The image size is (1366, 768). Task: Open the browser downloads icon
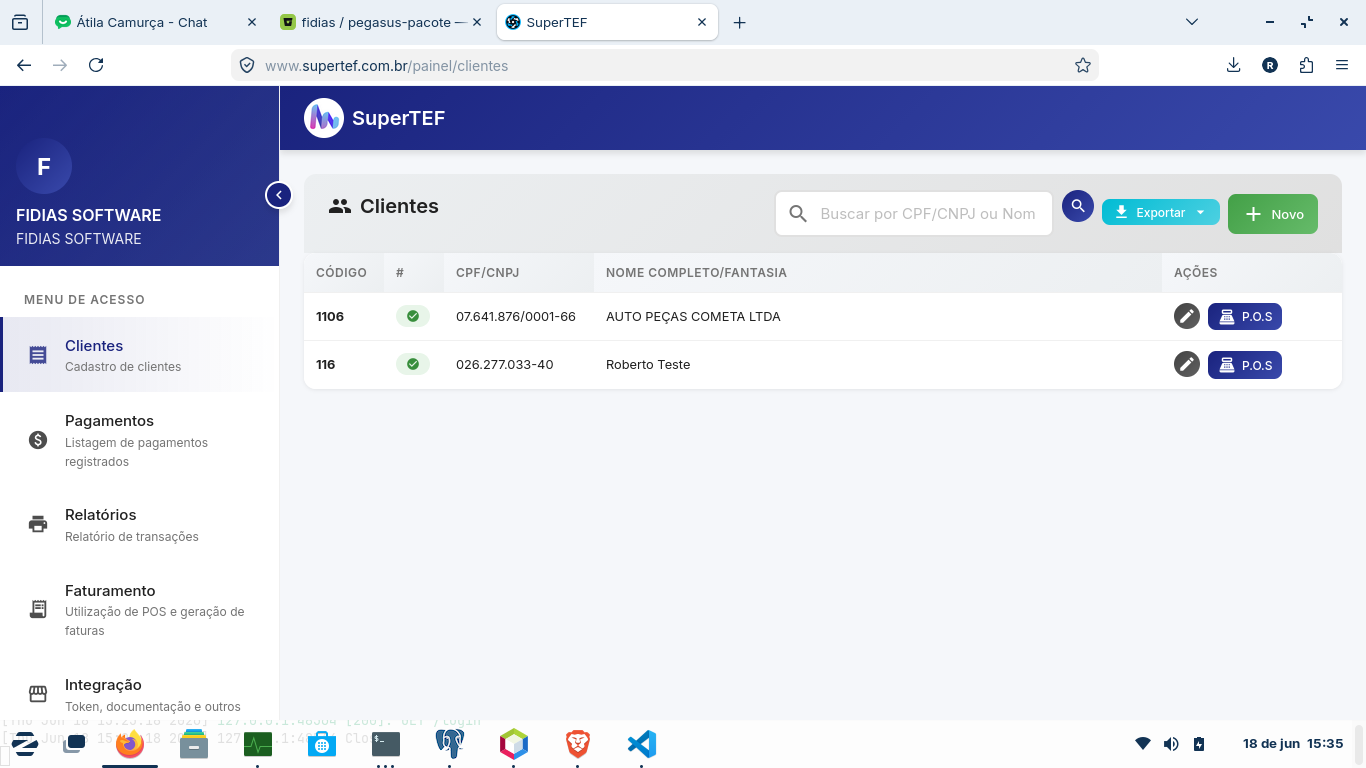(1233, 65)
